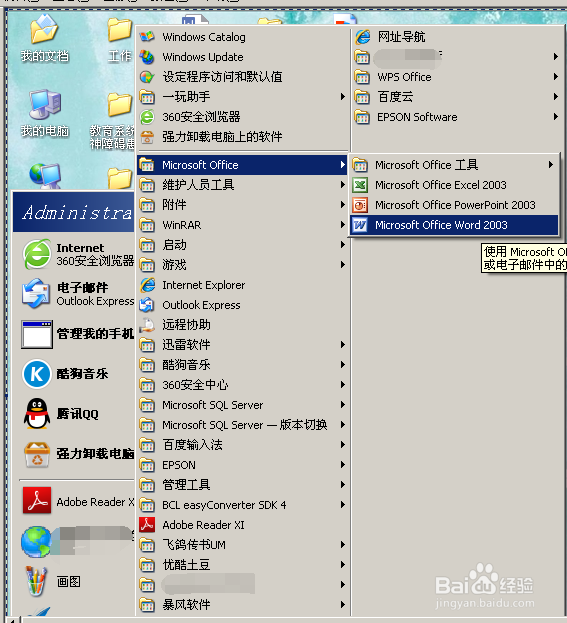Expand Microsoft Office 工具 submenu arrow
The image size is (567, 623).
click(x=551, y=164)
